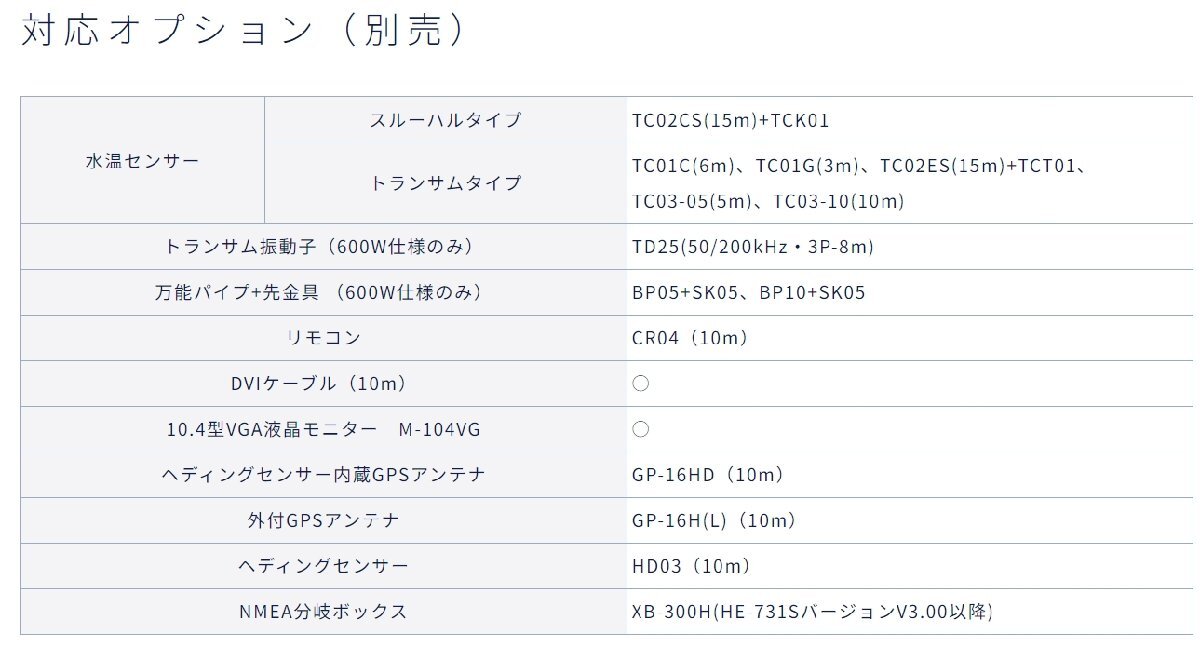Click the TC01C(6m) sensor text

pyautogui.click(x=684, y=166)
